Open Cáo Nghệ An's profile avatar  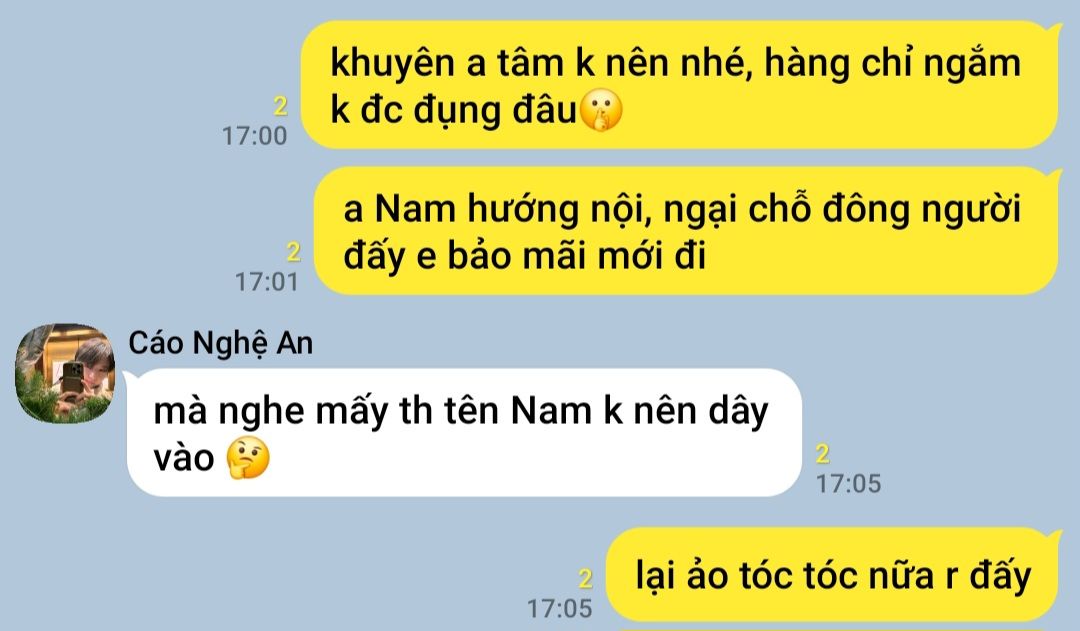(x=65, y=373)
